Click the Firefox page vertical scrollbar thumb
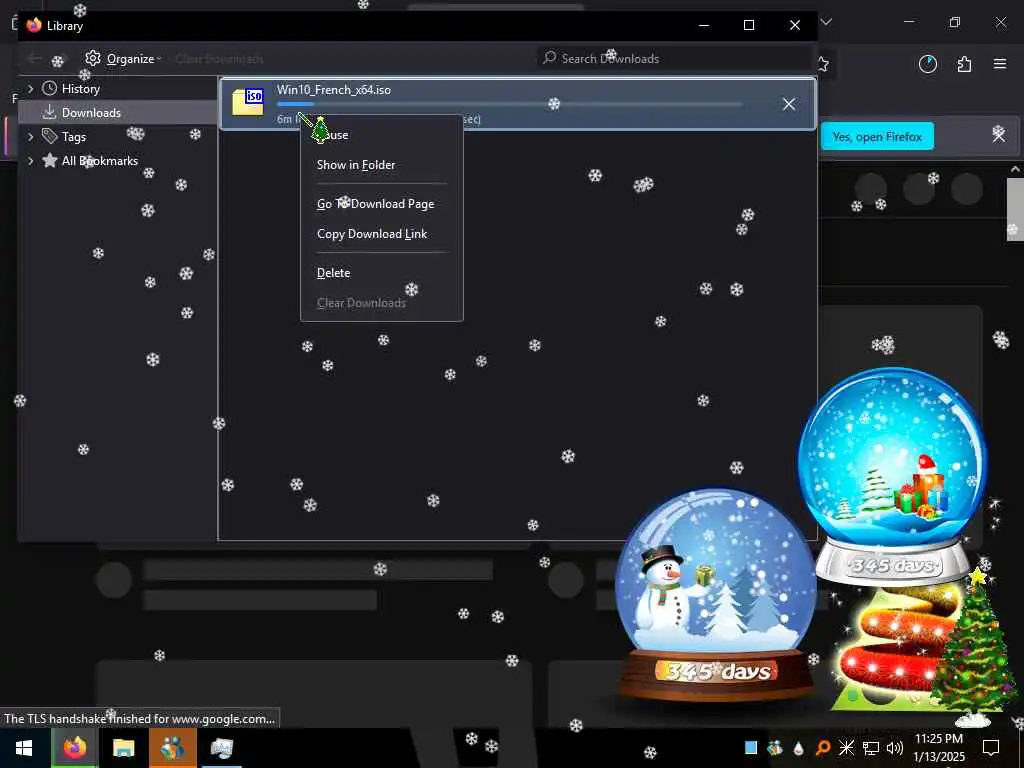1024x768 pixels. 1014,209
